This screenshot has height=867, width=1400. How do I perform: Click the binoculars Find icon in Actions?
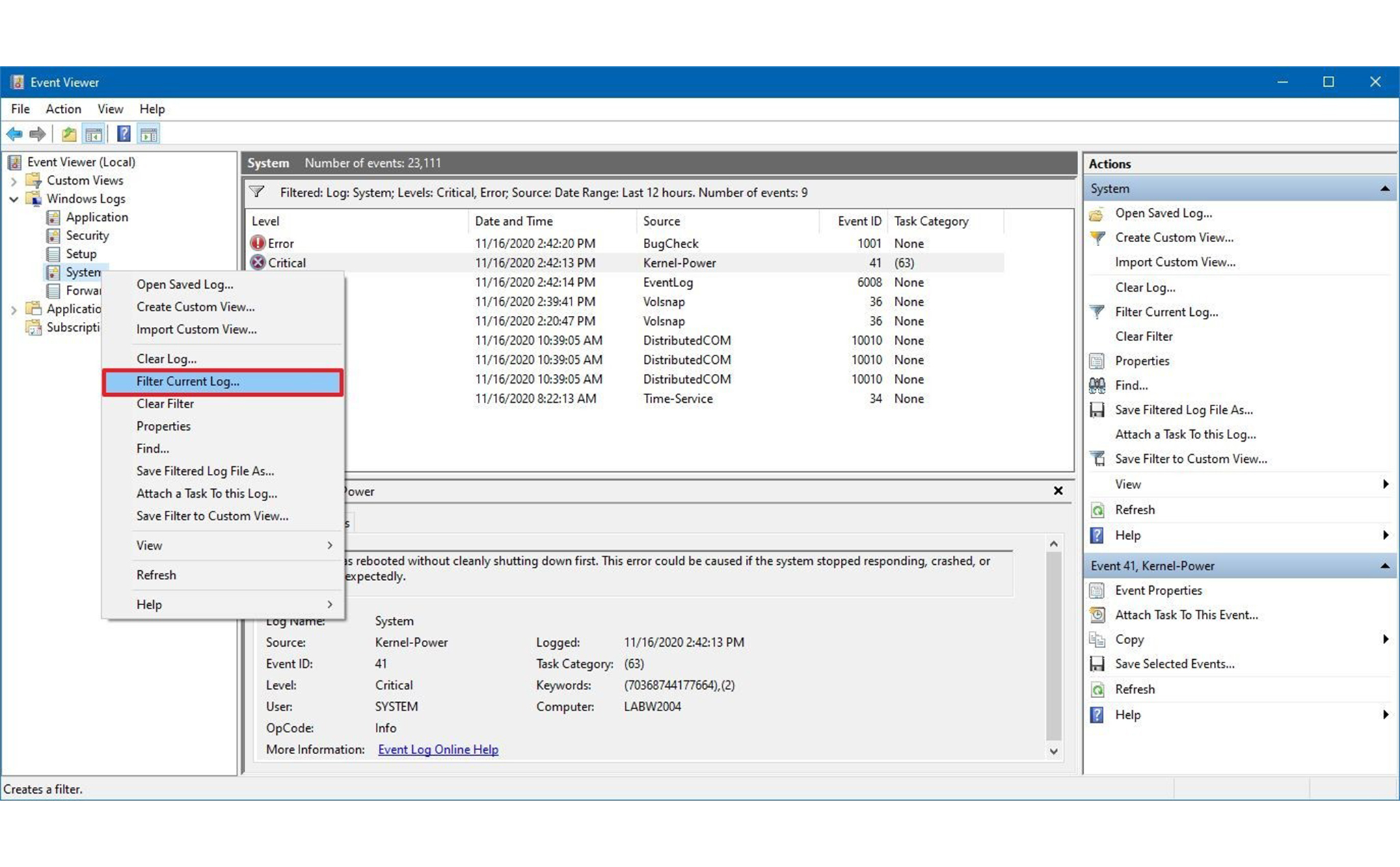[x=1097, y=386]
